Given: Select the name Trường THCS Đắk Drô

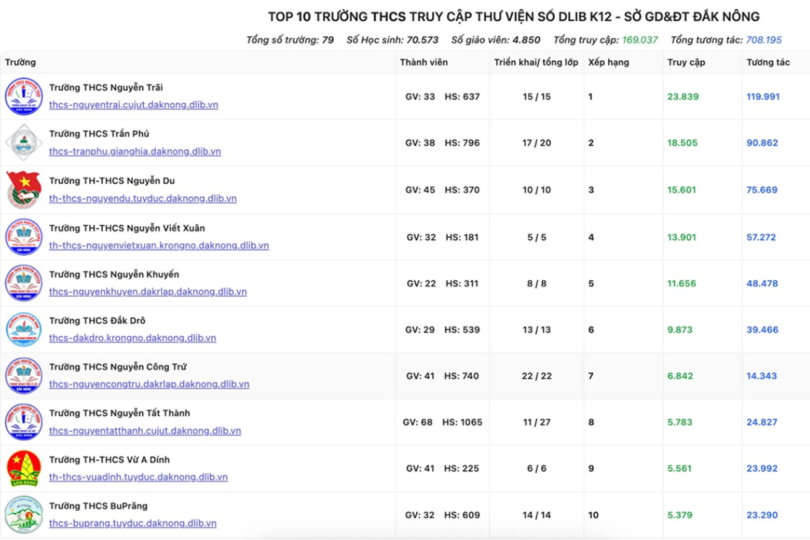Looking at the screenshot, I should (97, 320).
